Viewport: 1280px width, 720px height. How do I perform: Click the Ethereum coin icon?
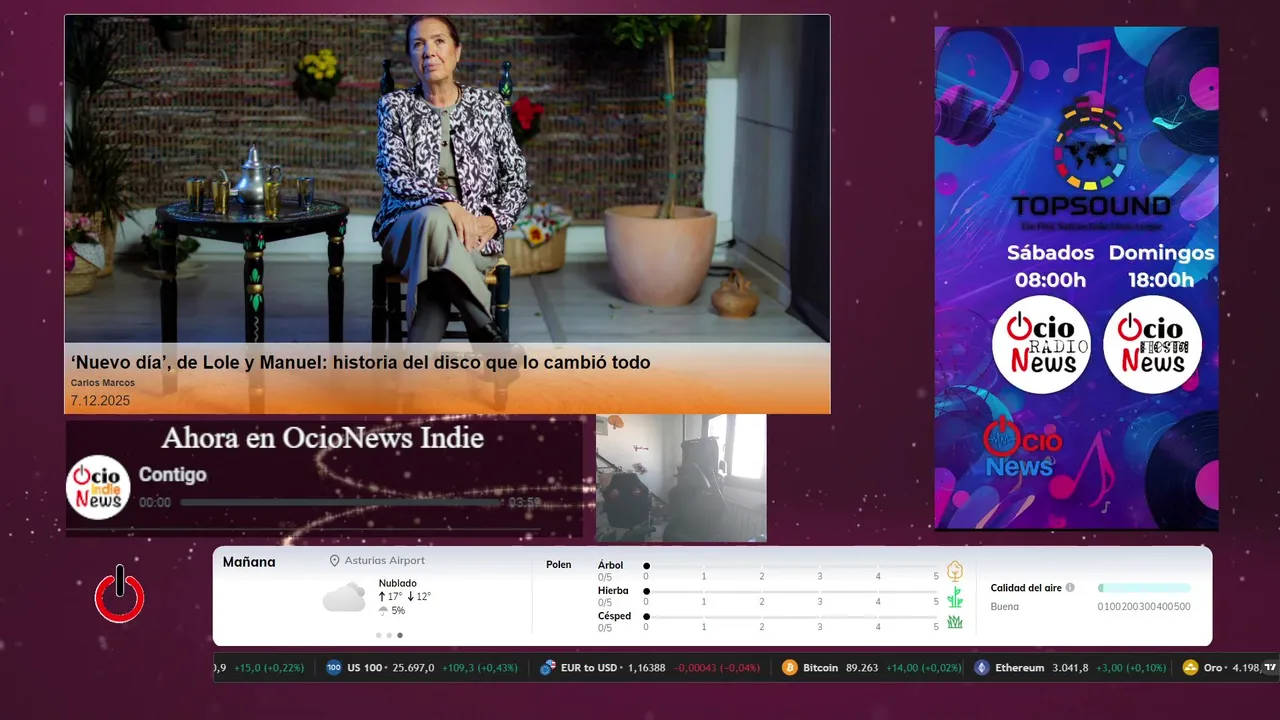982,668
